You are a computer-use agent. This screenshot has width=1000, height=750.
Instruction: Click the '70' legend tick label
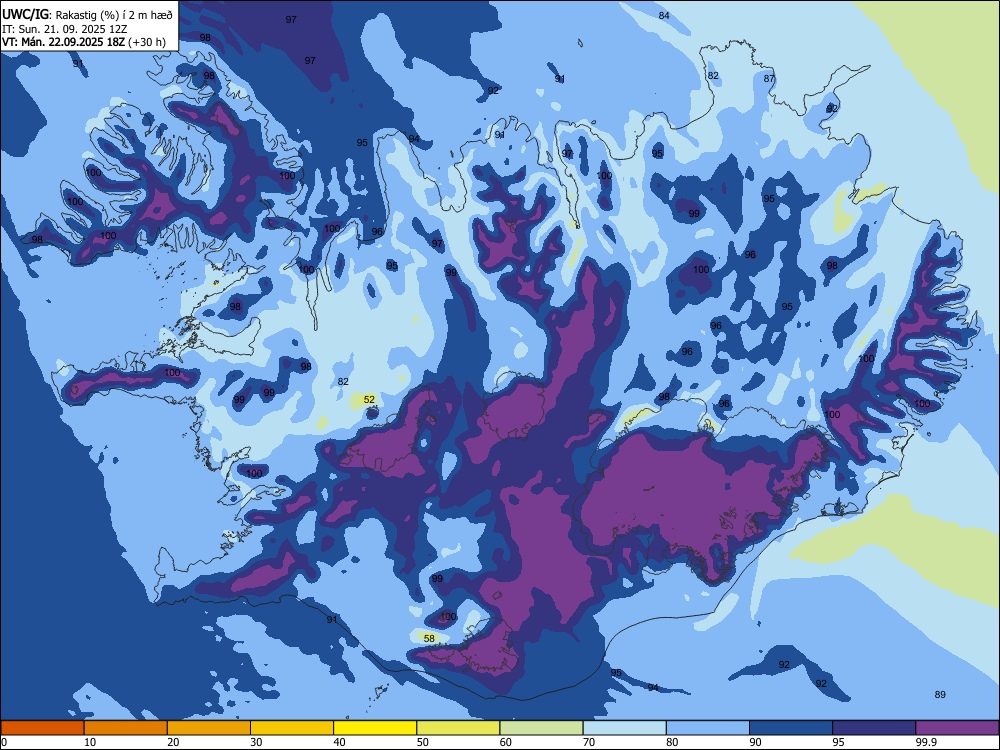[589, 742]
